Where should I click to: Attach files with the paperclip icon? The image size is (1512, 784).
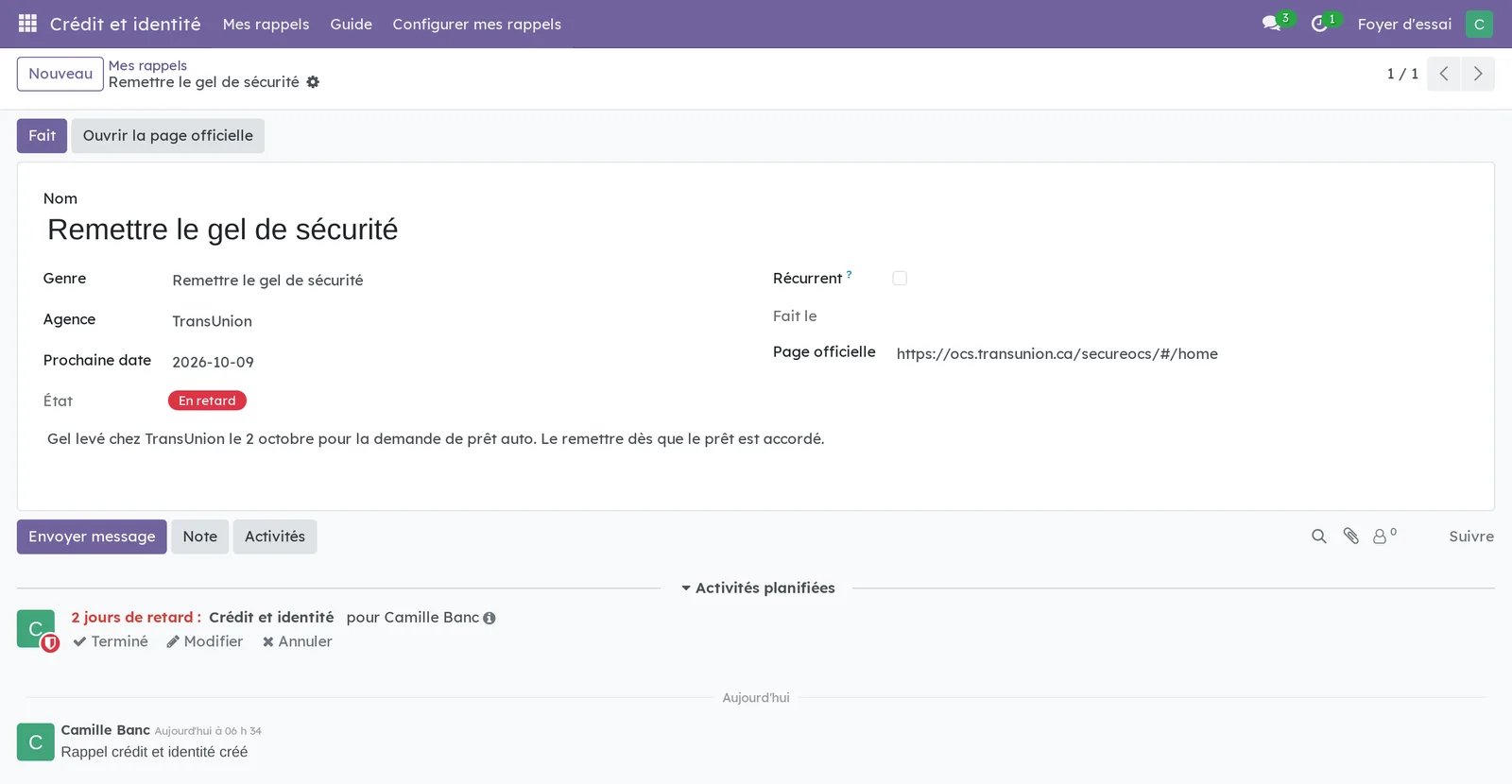[1351, 537]
